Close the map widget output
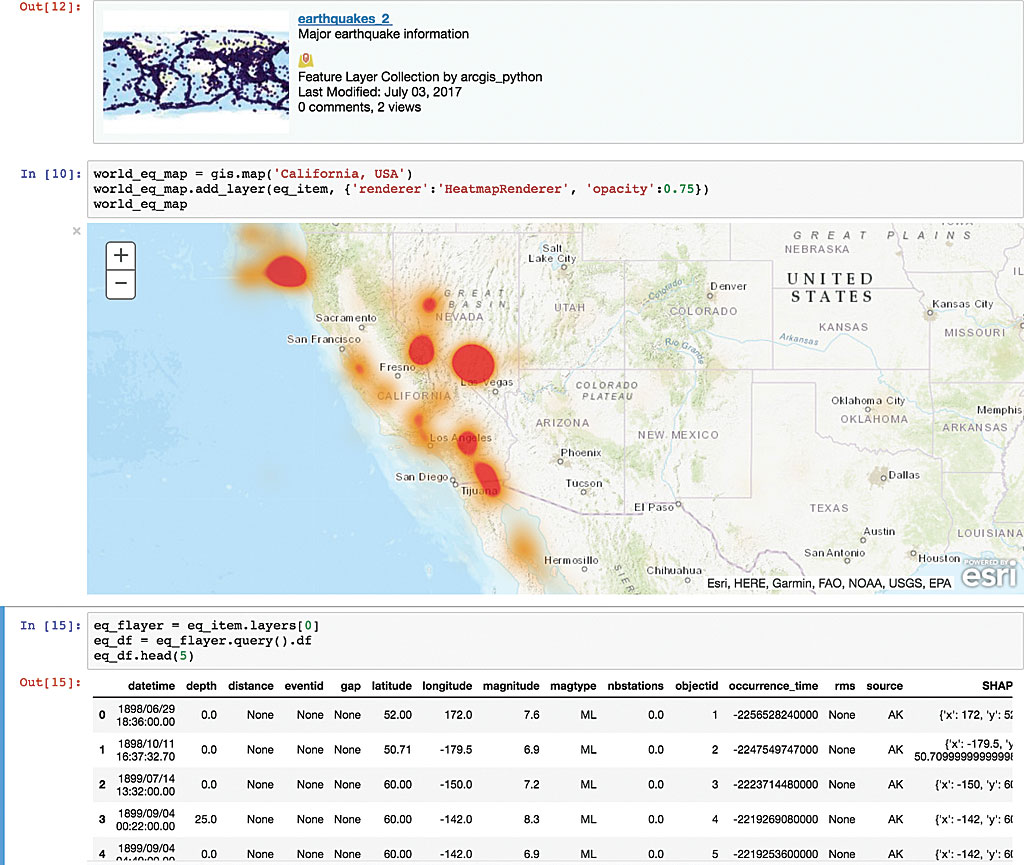The width and height of the screenshot is (1024, 865). [x=76, y=231]
